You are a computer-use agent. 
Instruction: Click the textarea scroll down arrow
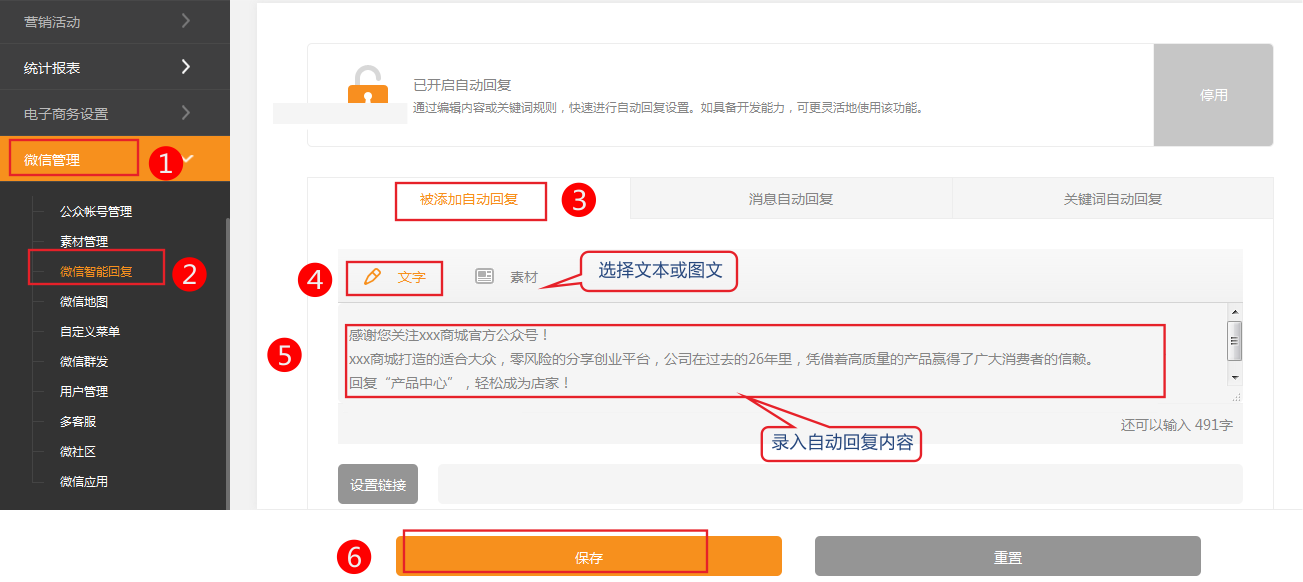[x=1235, y=377]
